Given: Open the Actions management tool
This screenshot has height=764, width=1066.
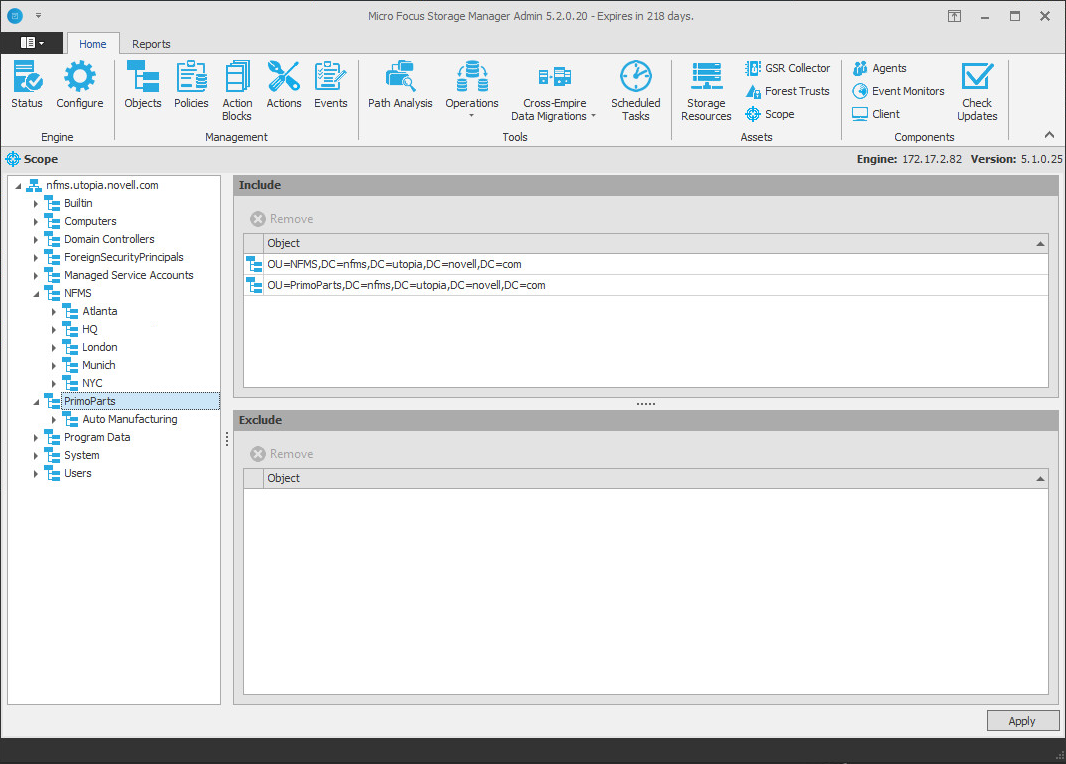Looking at the screenshot, I should pos(283,85).
